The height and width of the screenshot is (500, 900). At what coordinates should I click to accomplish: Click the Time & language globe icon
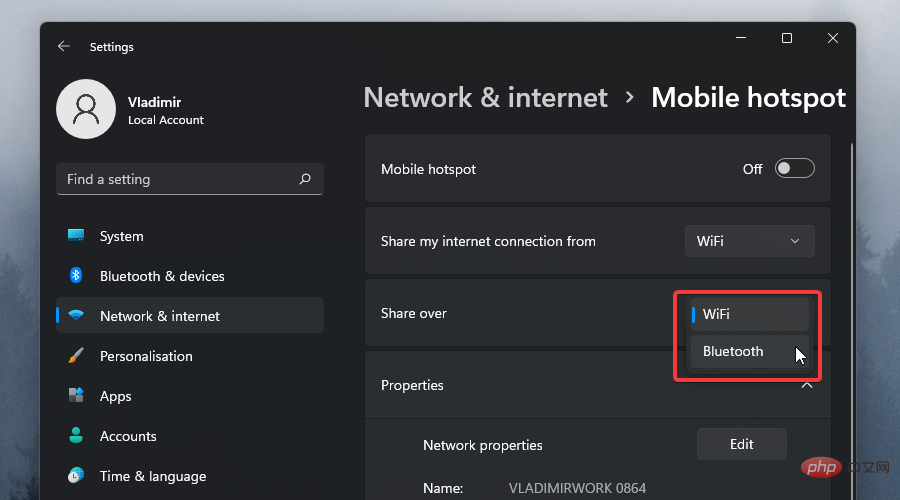(76, 476)
